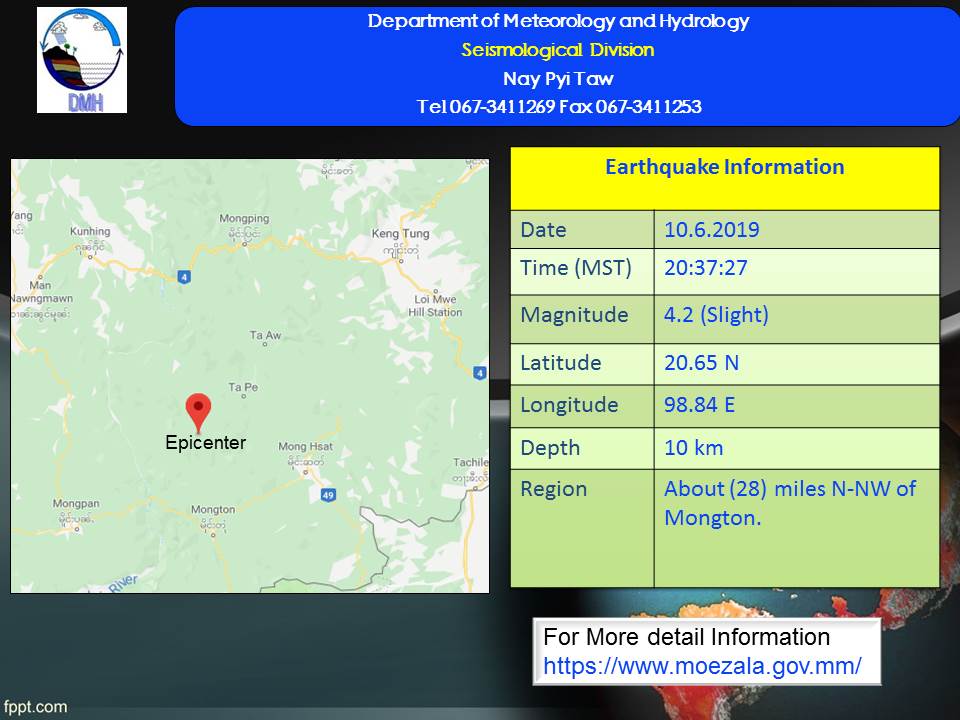This screenshot has width=960, height=720.
Task: Click the date value '10.6.2019'
Action: coord(711,230)
